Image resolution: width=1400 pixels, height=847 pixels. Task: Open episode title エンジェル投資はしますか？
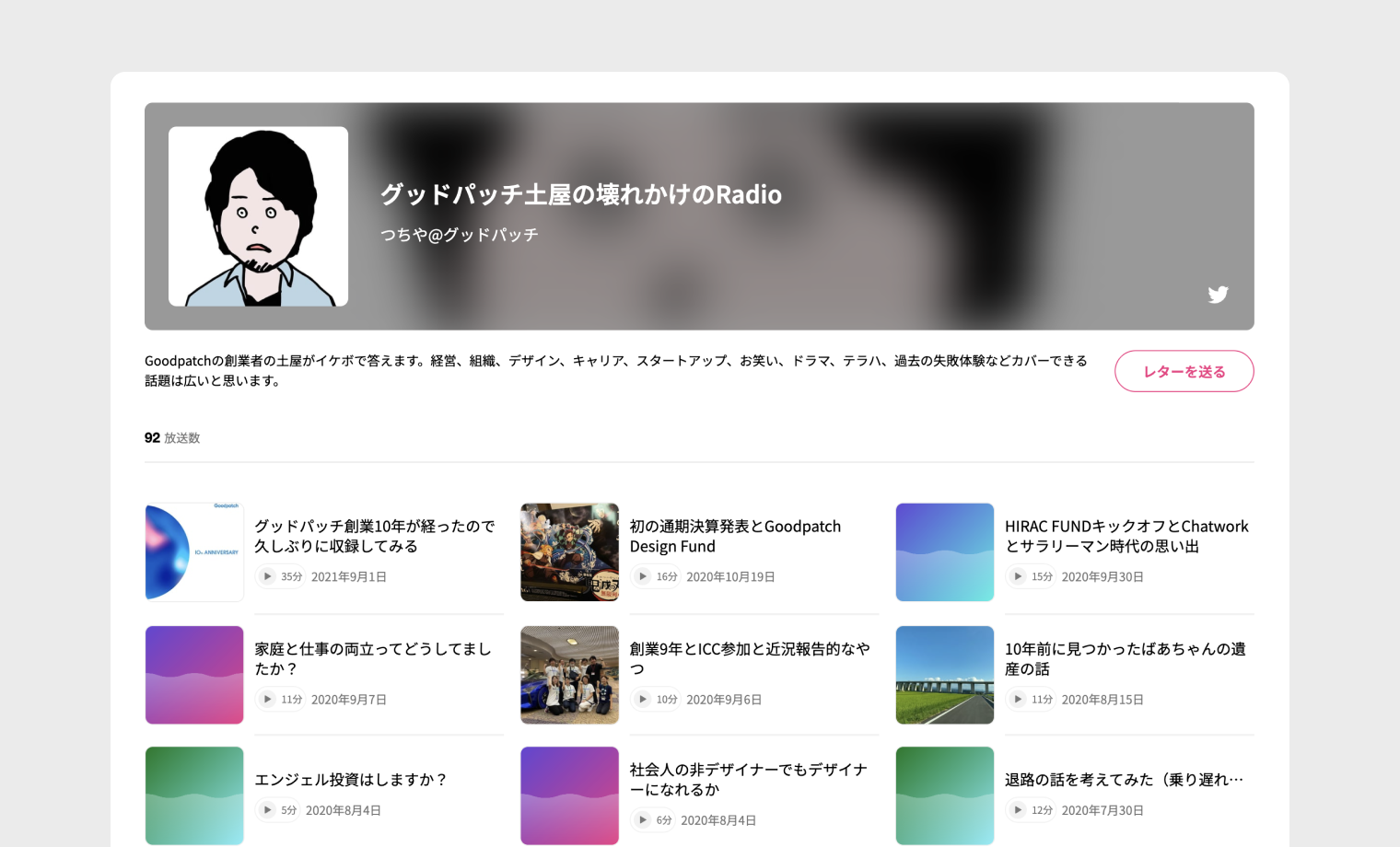coord(351,780)
